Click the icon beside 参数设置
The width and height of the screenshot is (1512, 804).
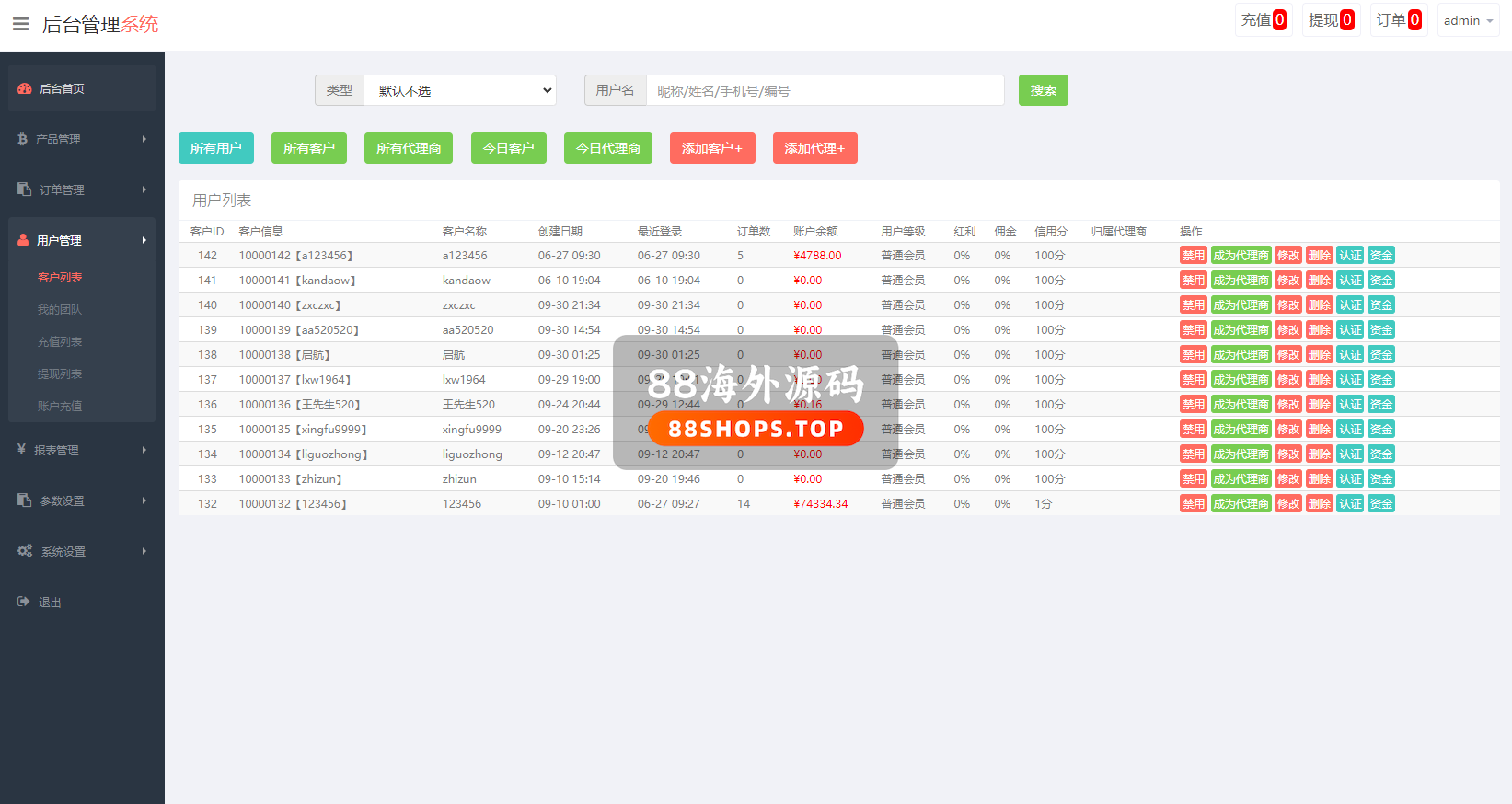point(25,500)
